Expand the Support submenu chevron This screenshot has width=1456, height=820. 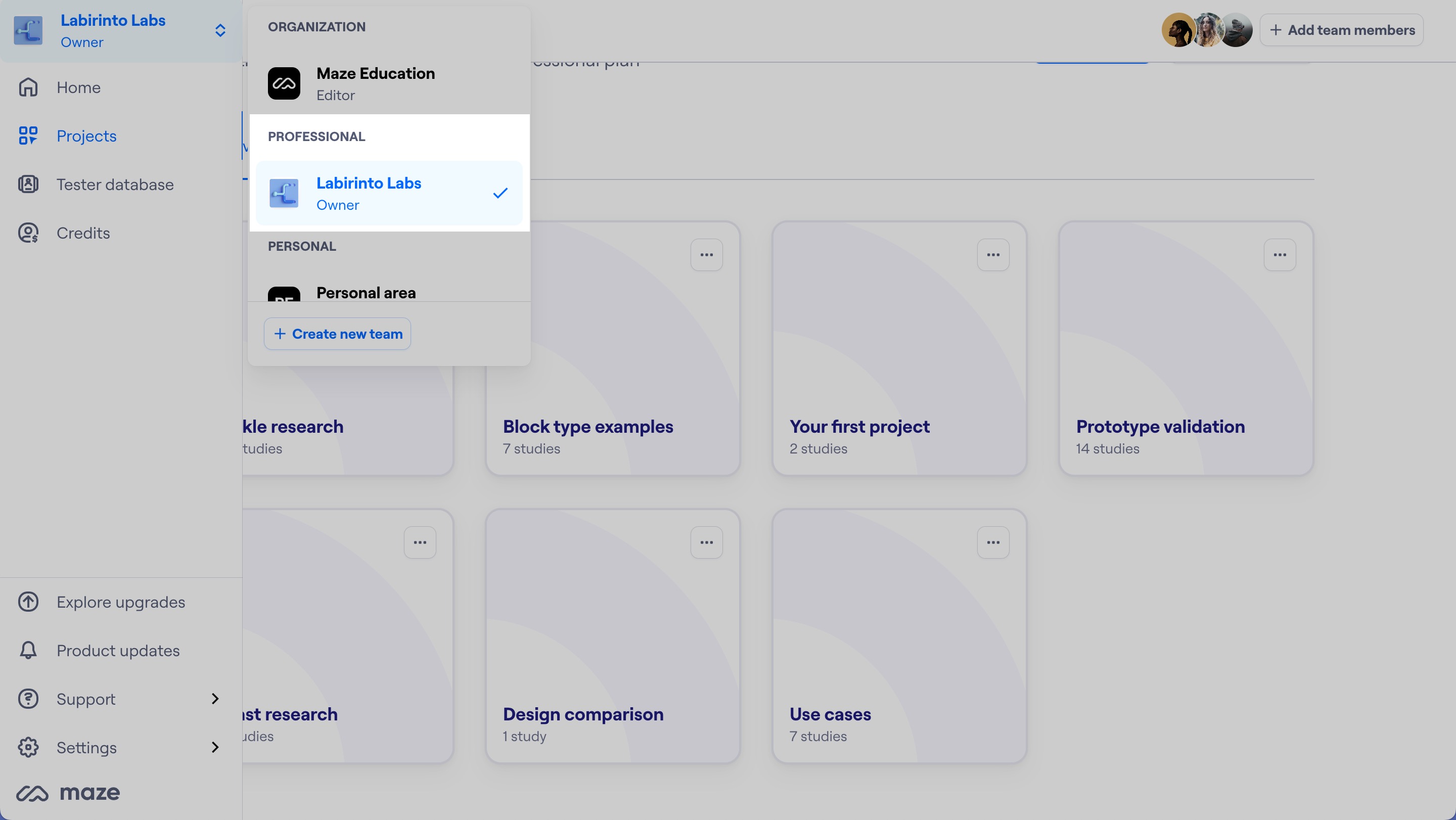coord(215,699)
